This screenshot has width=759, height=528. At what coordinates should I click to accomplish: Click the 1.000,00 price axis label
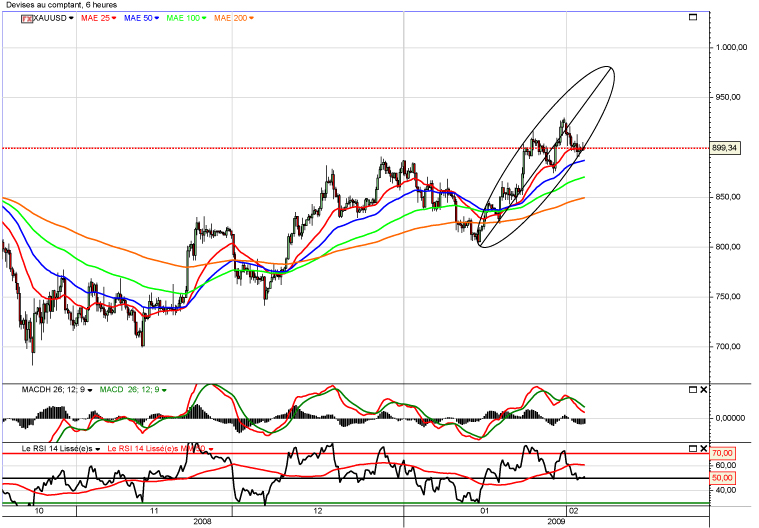731,47
